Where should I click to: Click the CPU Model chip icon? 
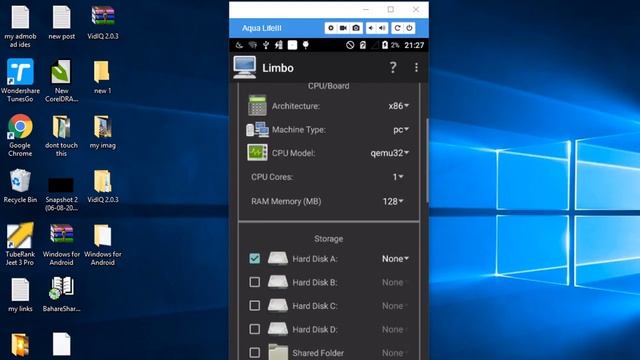coord(257,153)
